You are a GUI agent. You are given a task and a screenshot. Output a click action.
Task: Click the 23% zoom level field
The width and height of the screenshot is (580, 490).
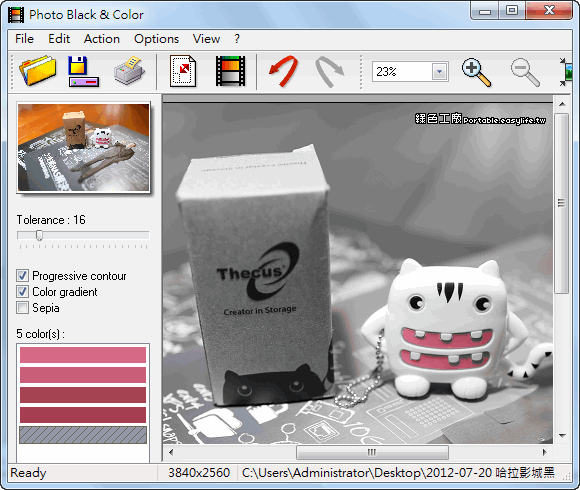tap(402, 71)
